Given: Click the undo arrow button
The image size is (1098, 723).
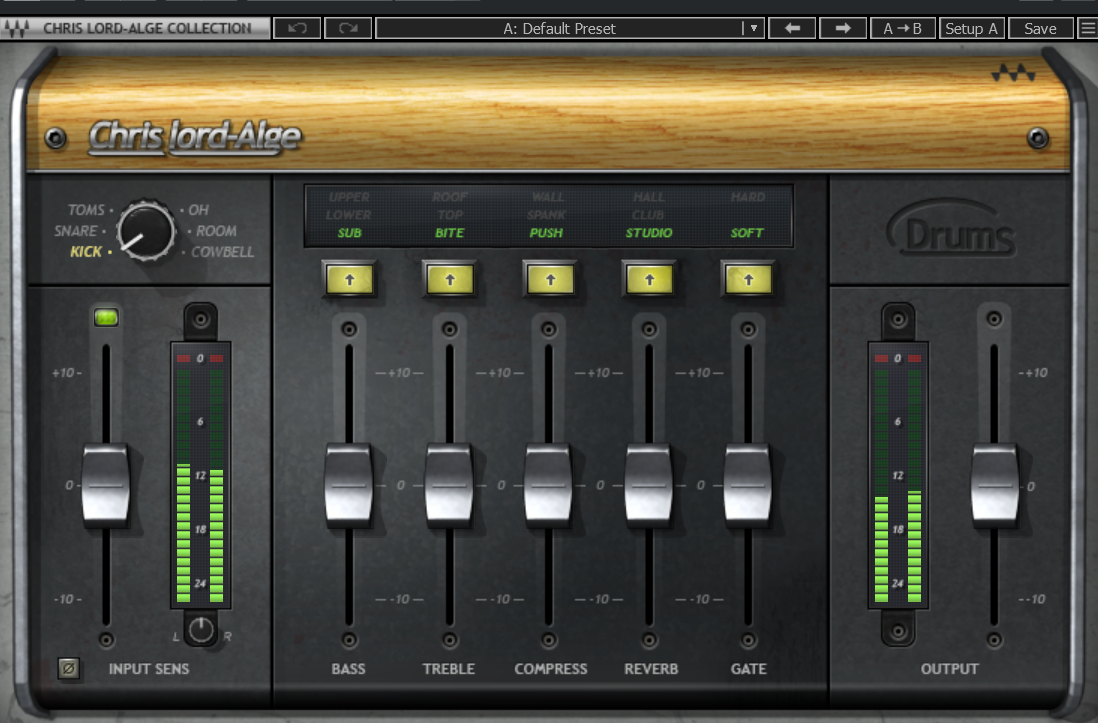Looking at the screenshot, I should point(297,28).
